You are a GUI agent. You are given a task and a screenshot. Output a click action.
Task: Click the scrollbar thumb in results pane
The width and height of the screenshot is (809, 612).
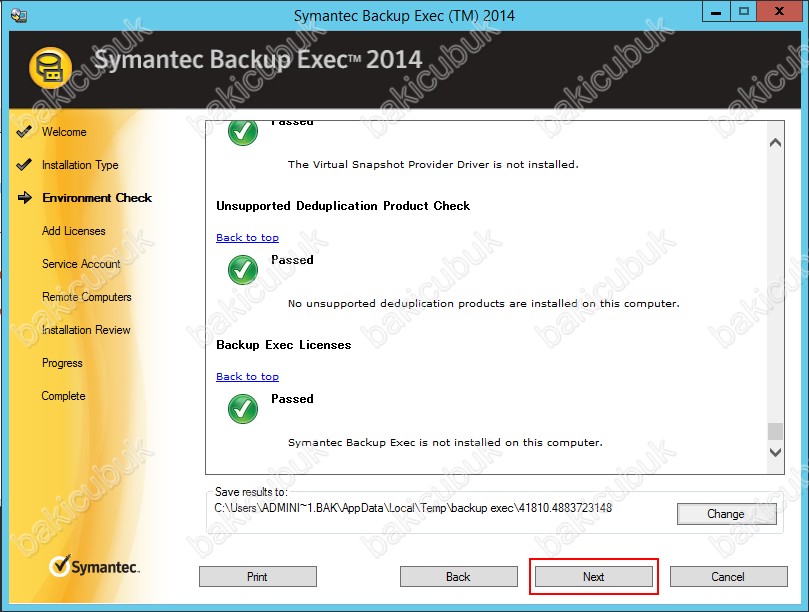(775, 431)
